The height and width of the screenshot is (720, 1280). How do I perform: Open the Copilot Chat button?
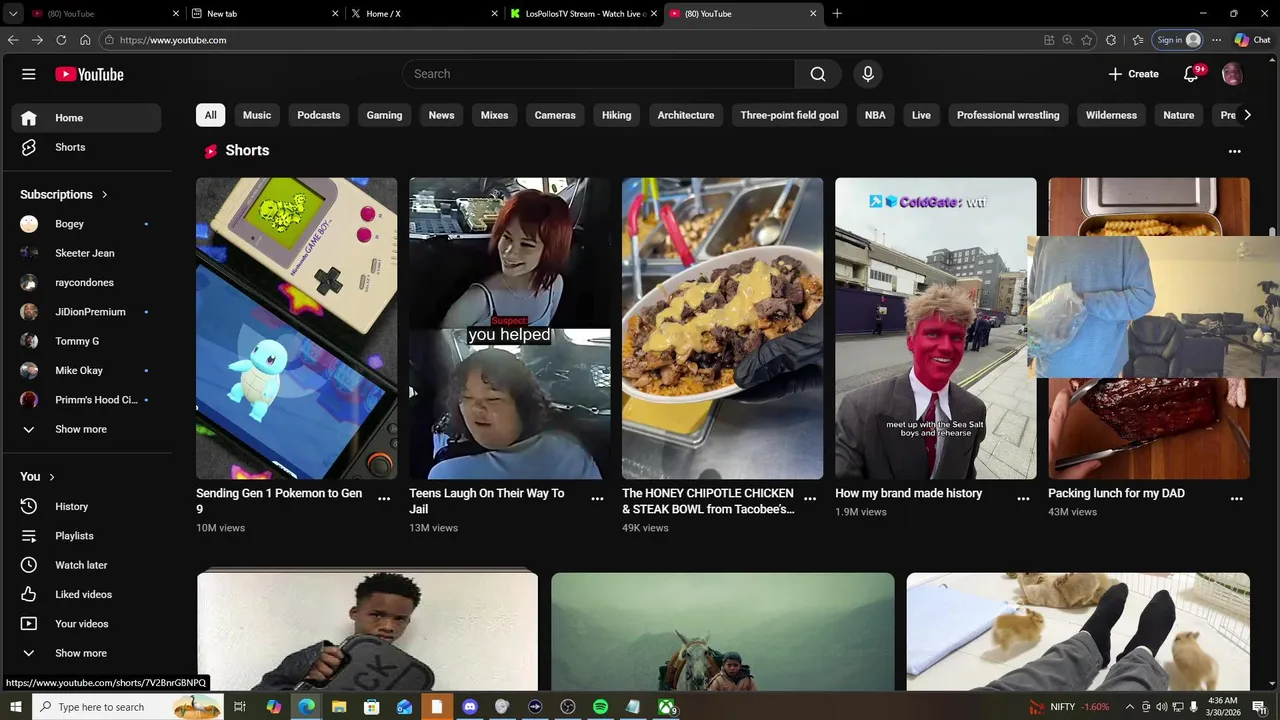point(1252,40)
